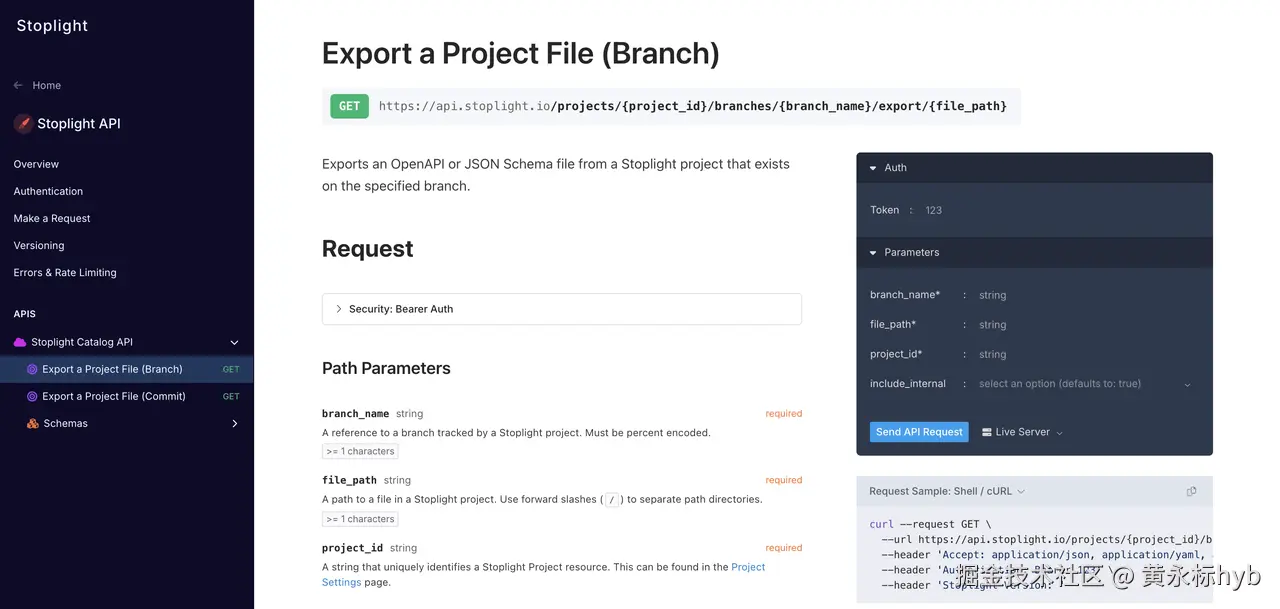Click the green GET method badge
The height and width of the screenshot is (609, 1280).
click(350, 106)
